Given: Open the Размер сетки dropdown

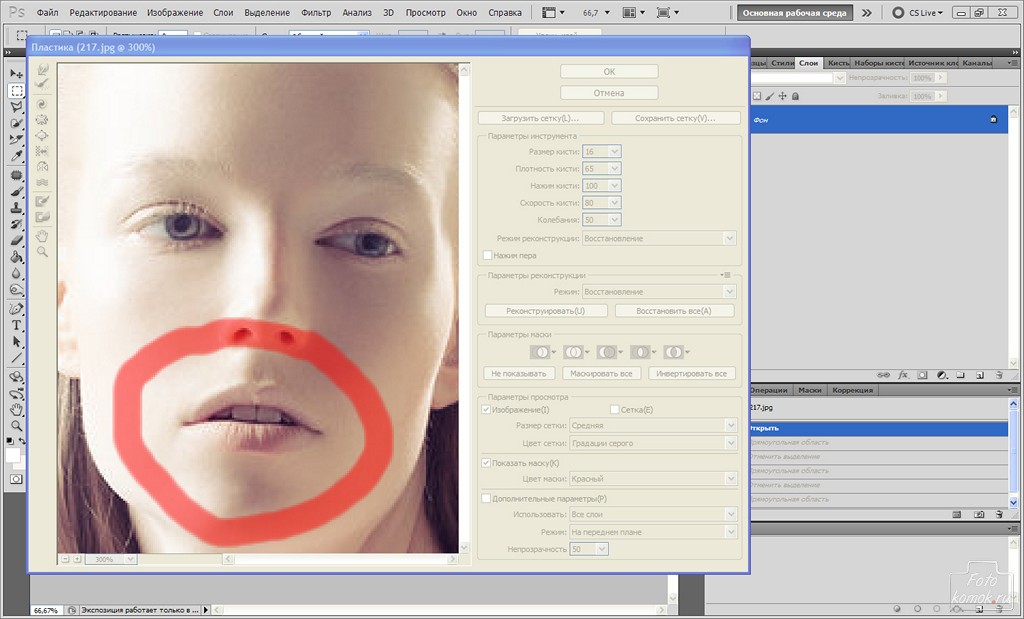Looking at the screenshot, I should (729, 426).
